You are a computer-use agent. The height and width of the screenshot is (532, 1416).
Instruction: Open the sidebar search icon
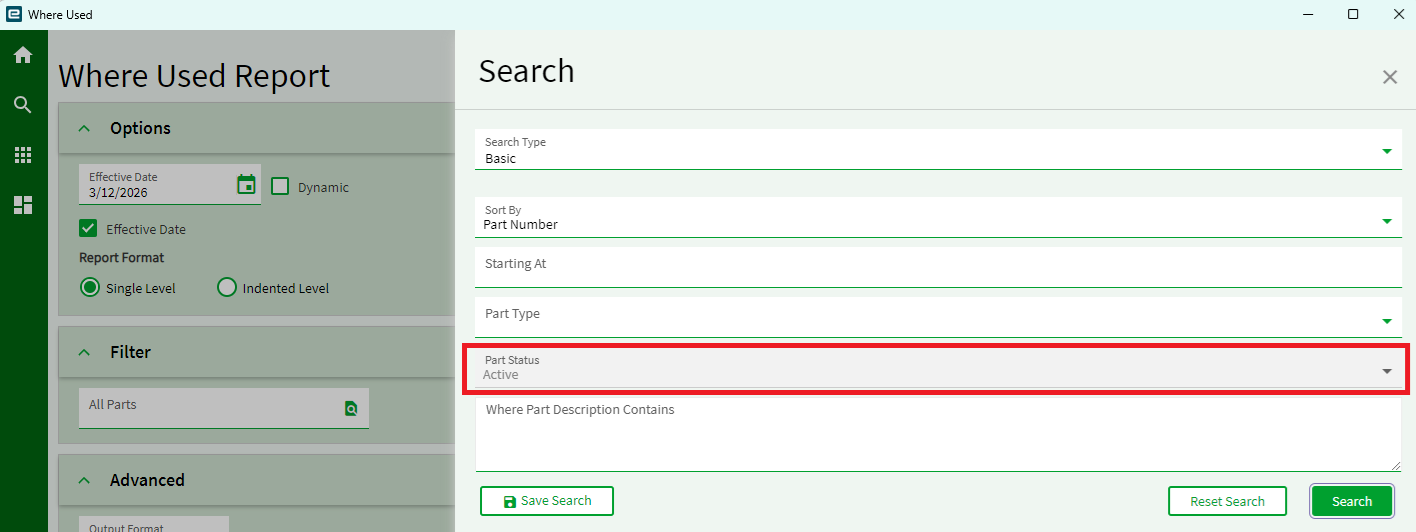click(22, 105)
